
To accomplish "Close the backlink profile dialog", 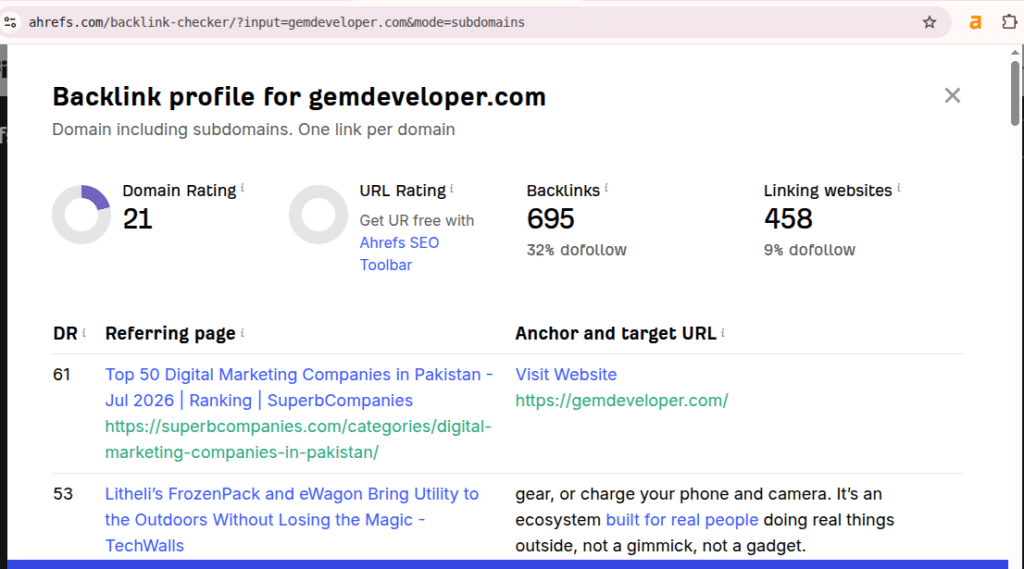I will coord(952,95).
